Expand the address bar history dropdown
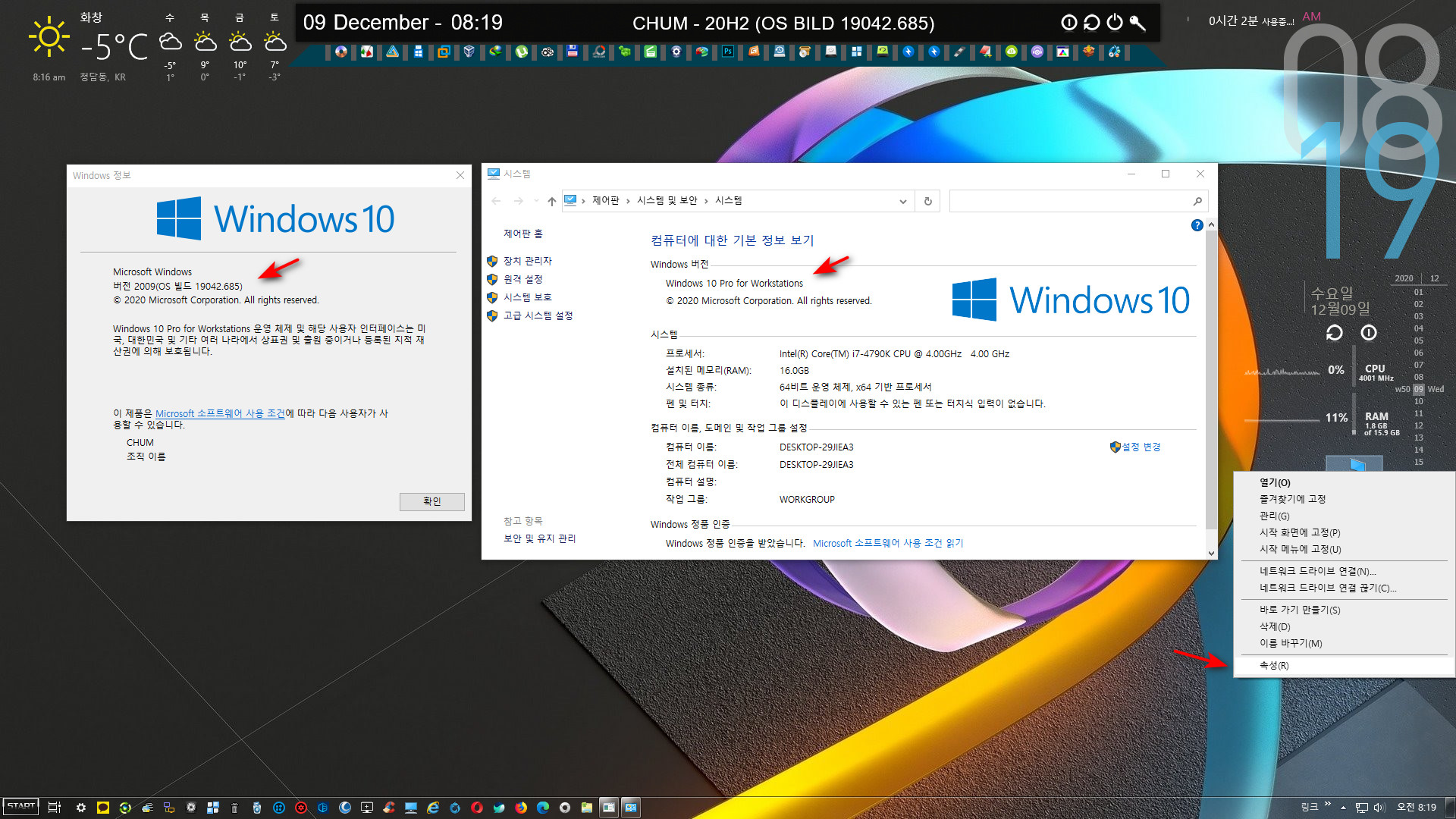The width and height of the screenshot is (1456, 819). pyautogui.click(x=902, y=201)
